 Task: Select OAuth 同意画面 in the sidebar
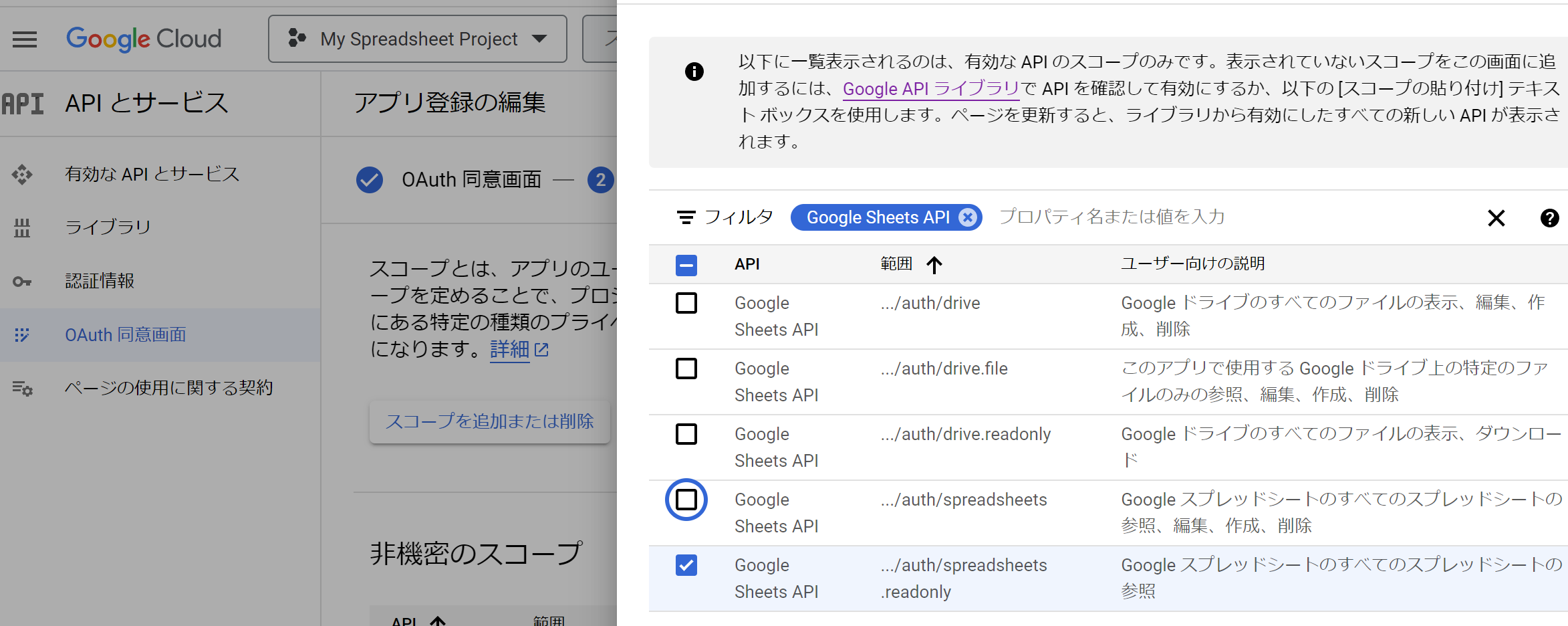[x=124, y=334]
